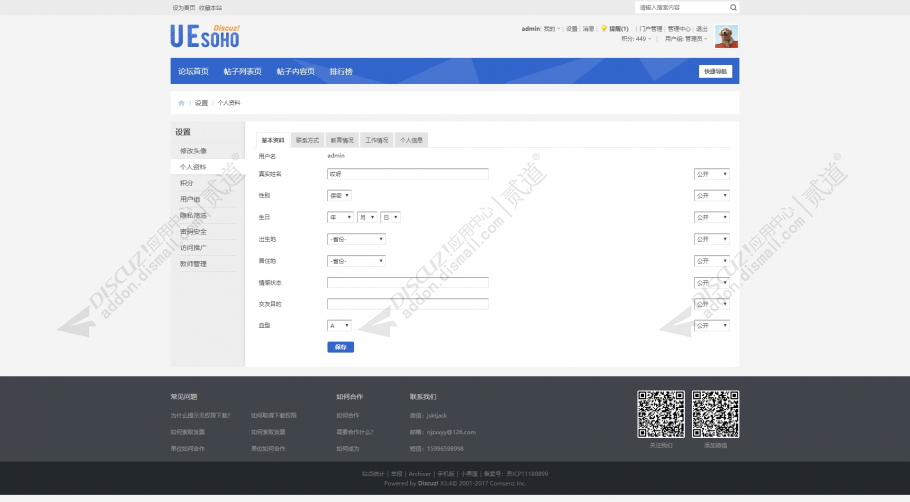Image resolution: width=910 pixels, height=502 pixels.
Task: Open the 公开 privacy dropdown for 生日
Action: (712, 217)
